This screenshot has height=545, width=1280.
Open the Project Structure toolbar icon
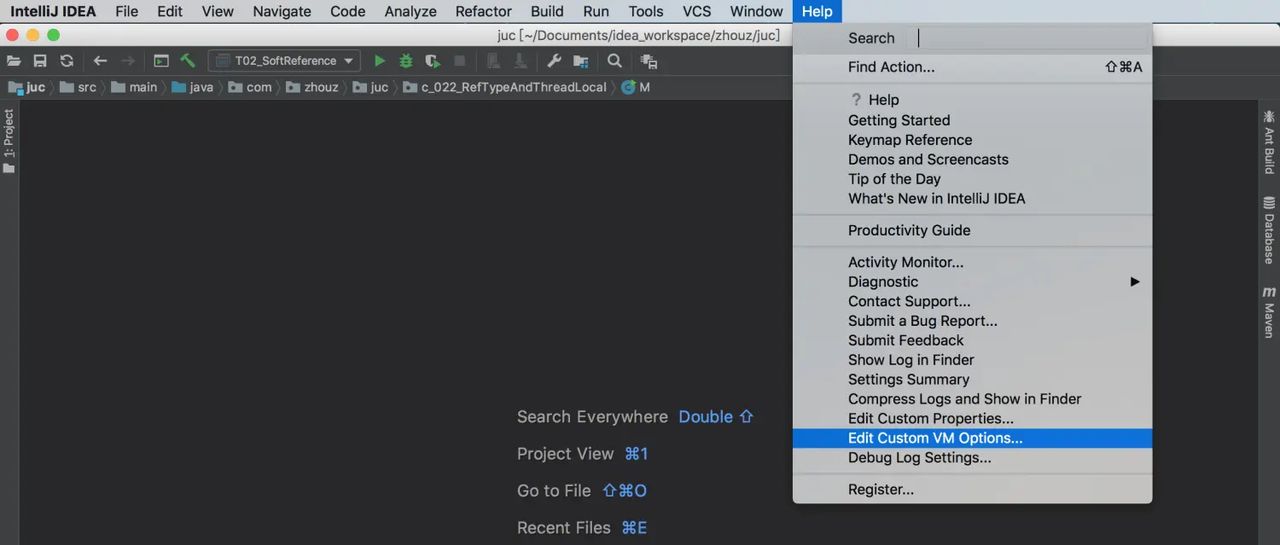click(x=580, y=61)
